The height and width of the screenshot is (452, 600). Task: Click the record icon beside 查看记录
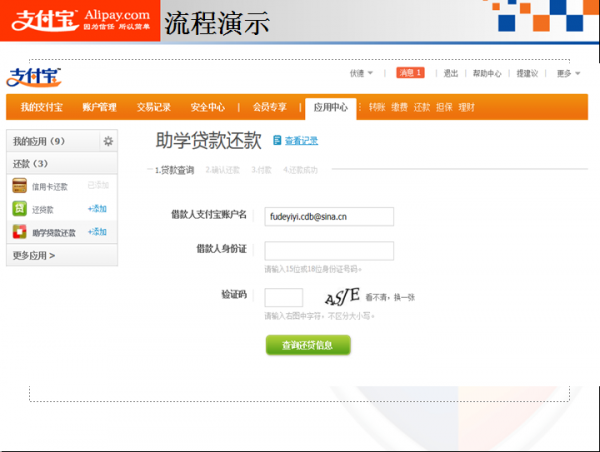tap(277, 140)
